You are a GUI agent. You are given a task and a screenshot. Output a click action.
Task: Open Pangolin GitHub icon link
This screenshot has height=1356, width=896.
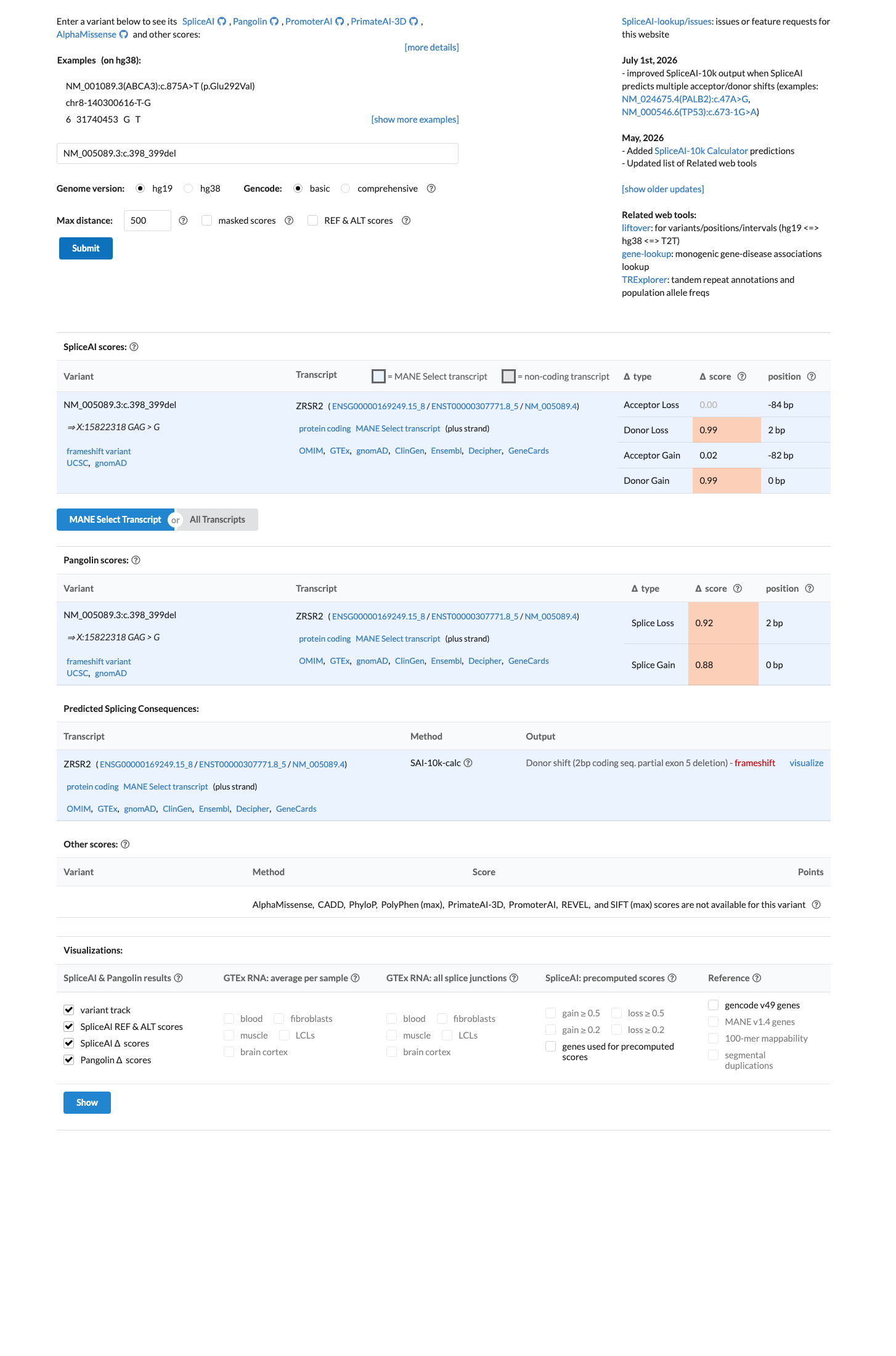(x=274, y=22)
